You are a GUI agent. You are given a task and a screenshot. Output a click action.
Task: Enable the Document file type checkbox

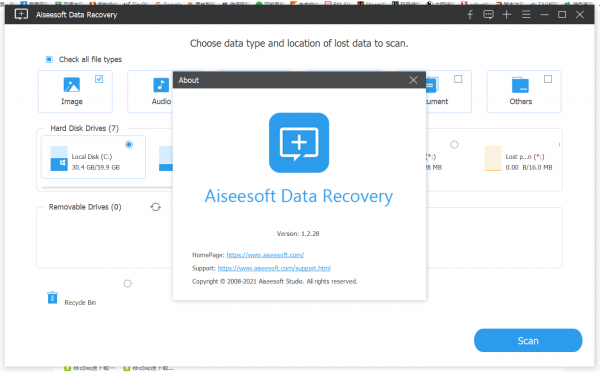coord(458,79)
